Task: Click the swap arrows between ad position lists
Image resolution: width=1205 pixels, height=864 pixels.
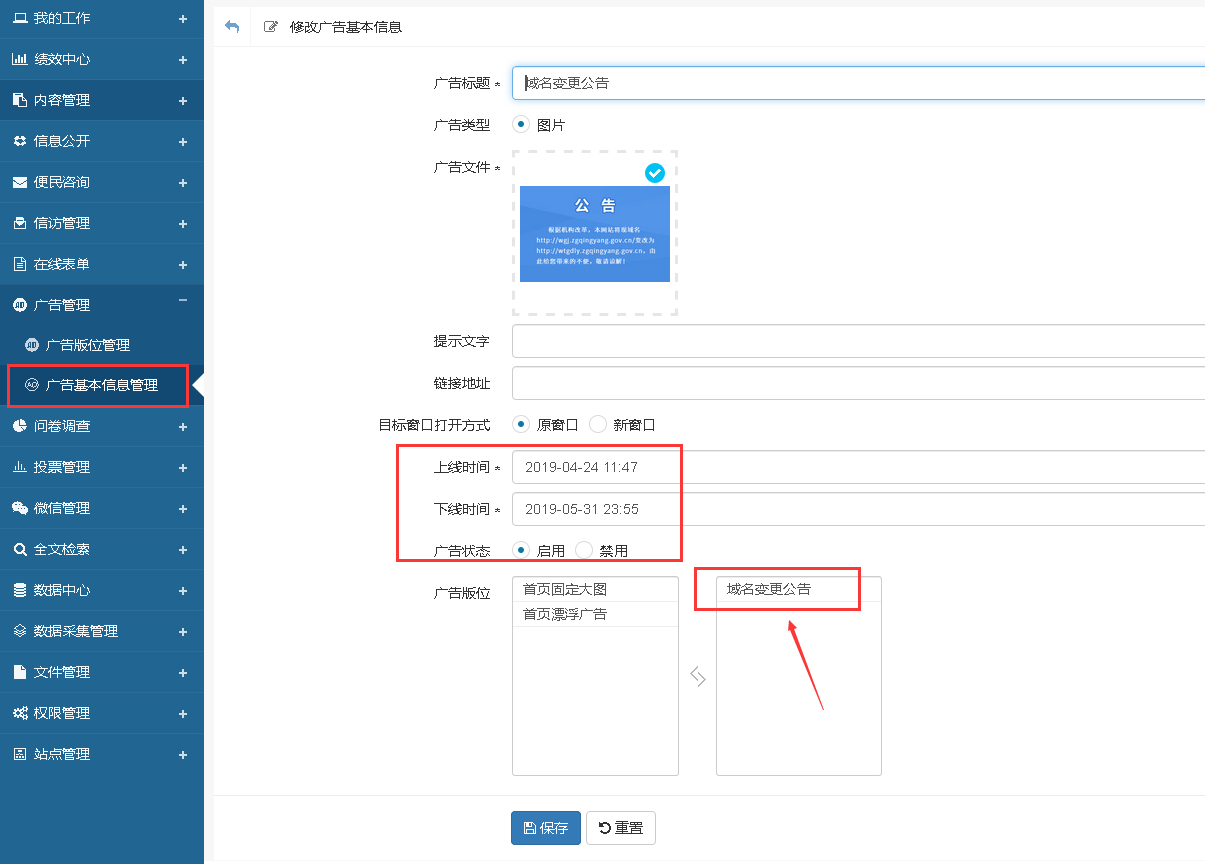Action: (698, 677)
